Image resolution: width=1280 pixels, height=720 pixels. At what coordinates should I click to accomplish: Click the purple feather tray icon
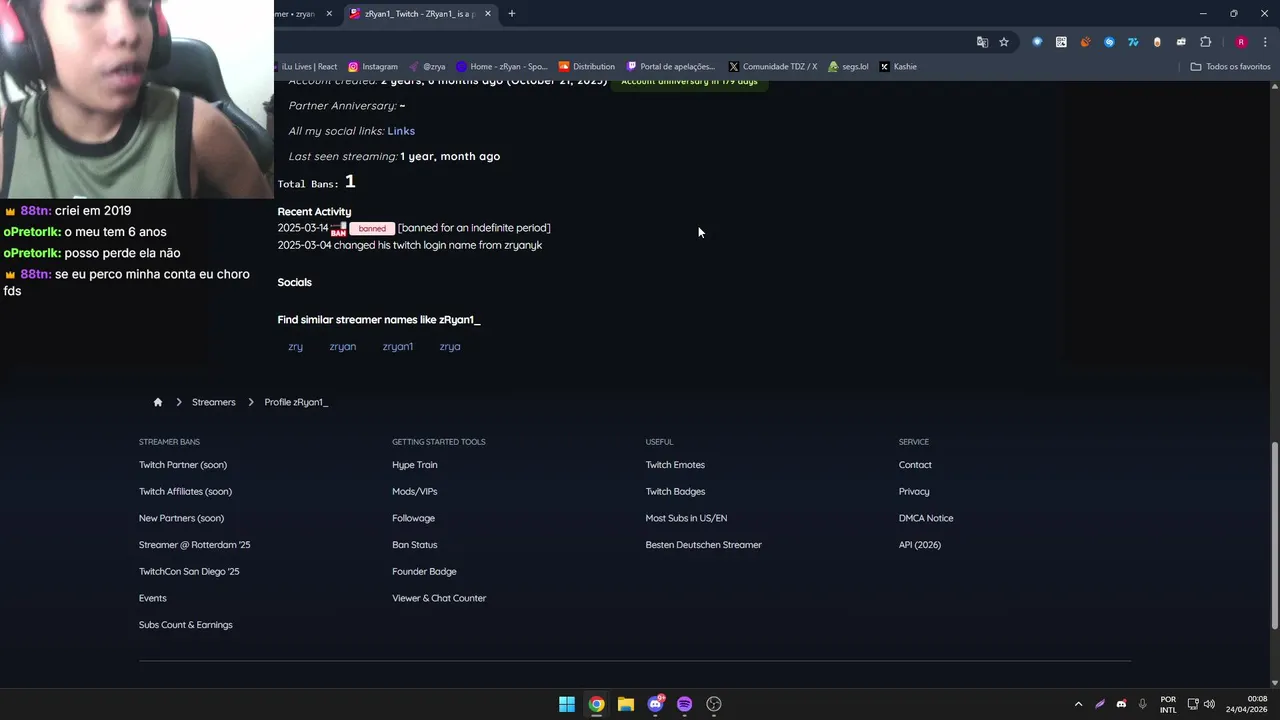[1100, 704]
